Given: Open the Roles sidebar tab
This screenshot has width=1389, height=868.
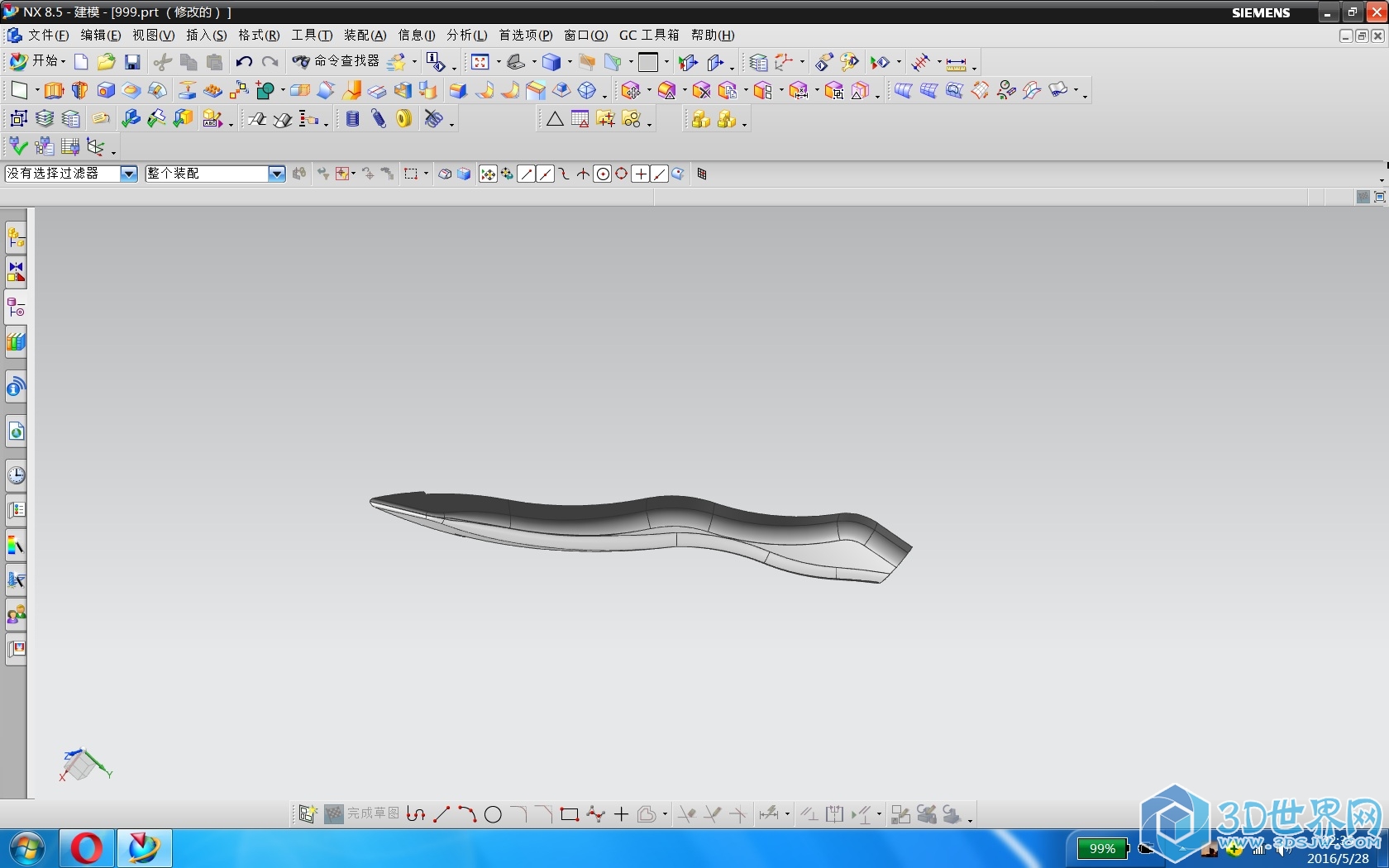Looking at the screenshot, I should 16,614.
